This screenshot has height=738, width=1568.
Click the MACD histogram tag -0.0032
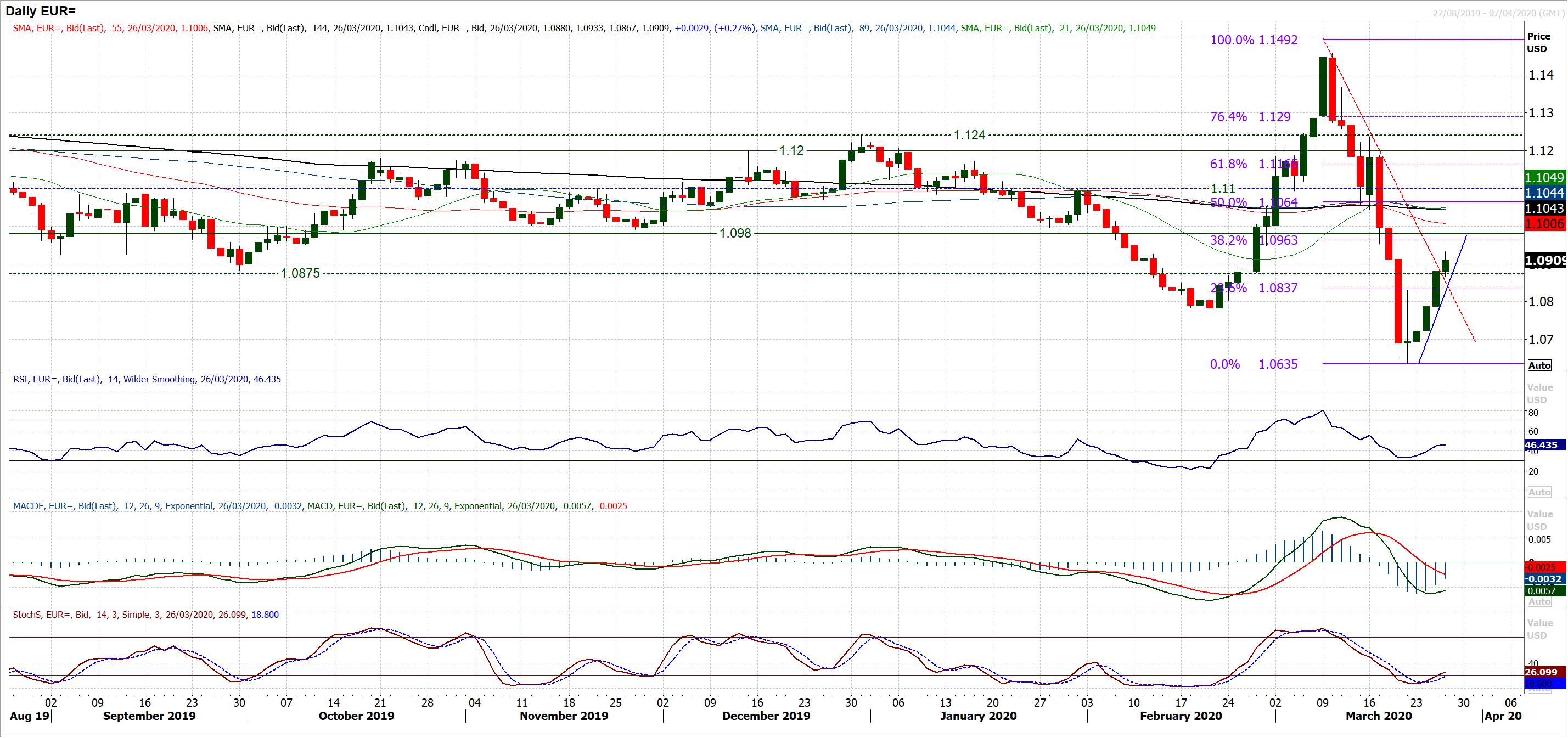1545,579
